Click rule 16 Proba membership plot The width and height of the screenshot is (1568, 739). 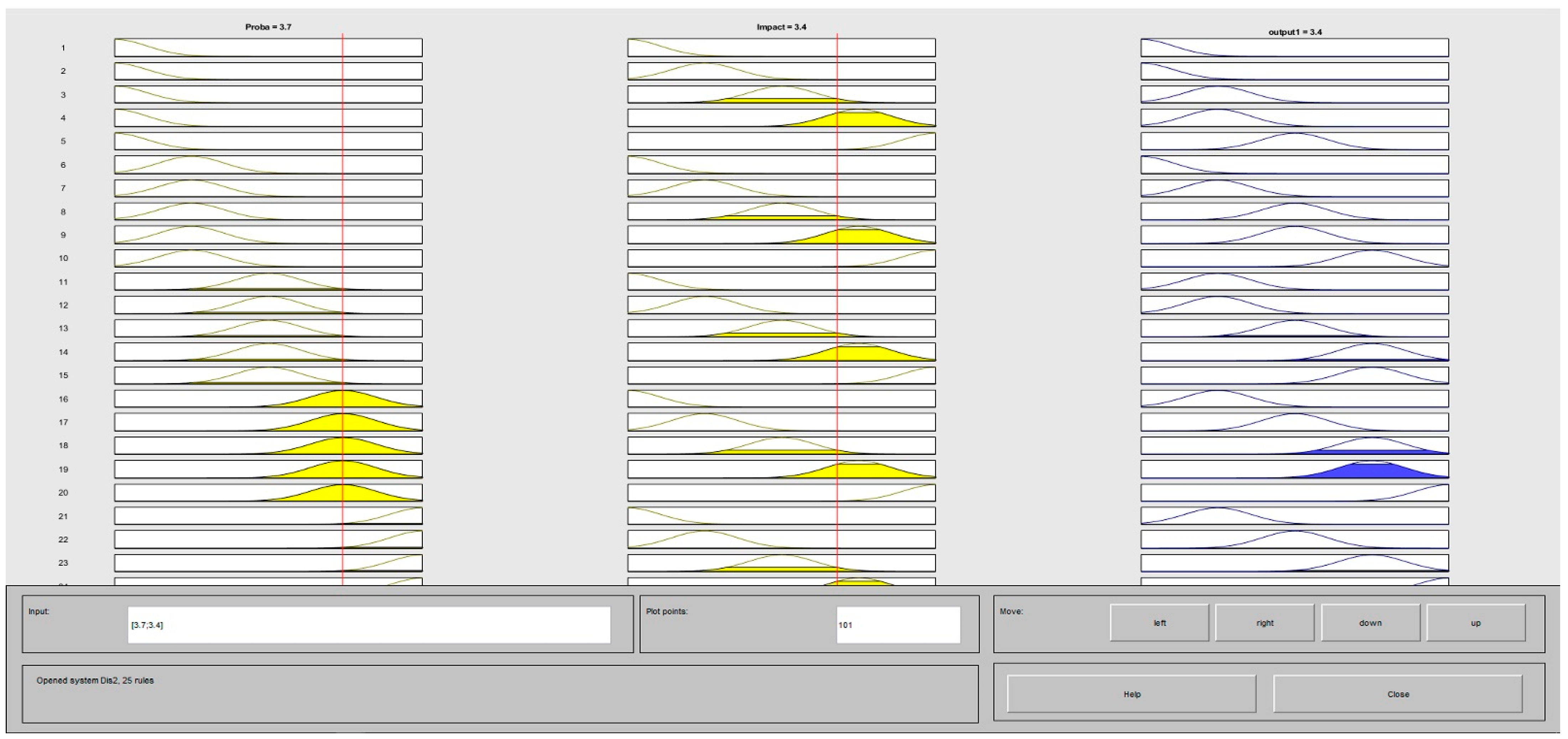click(x=268, y=399)
